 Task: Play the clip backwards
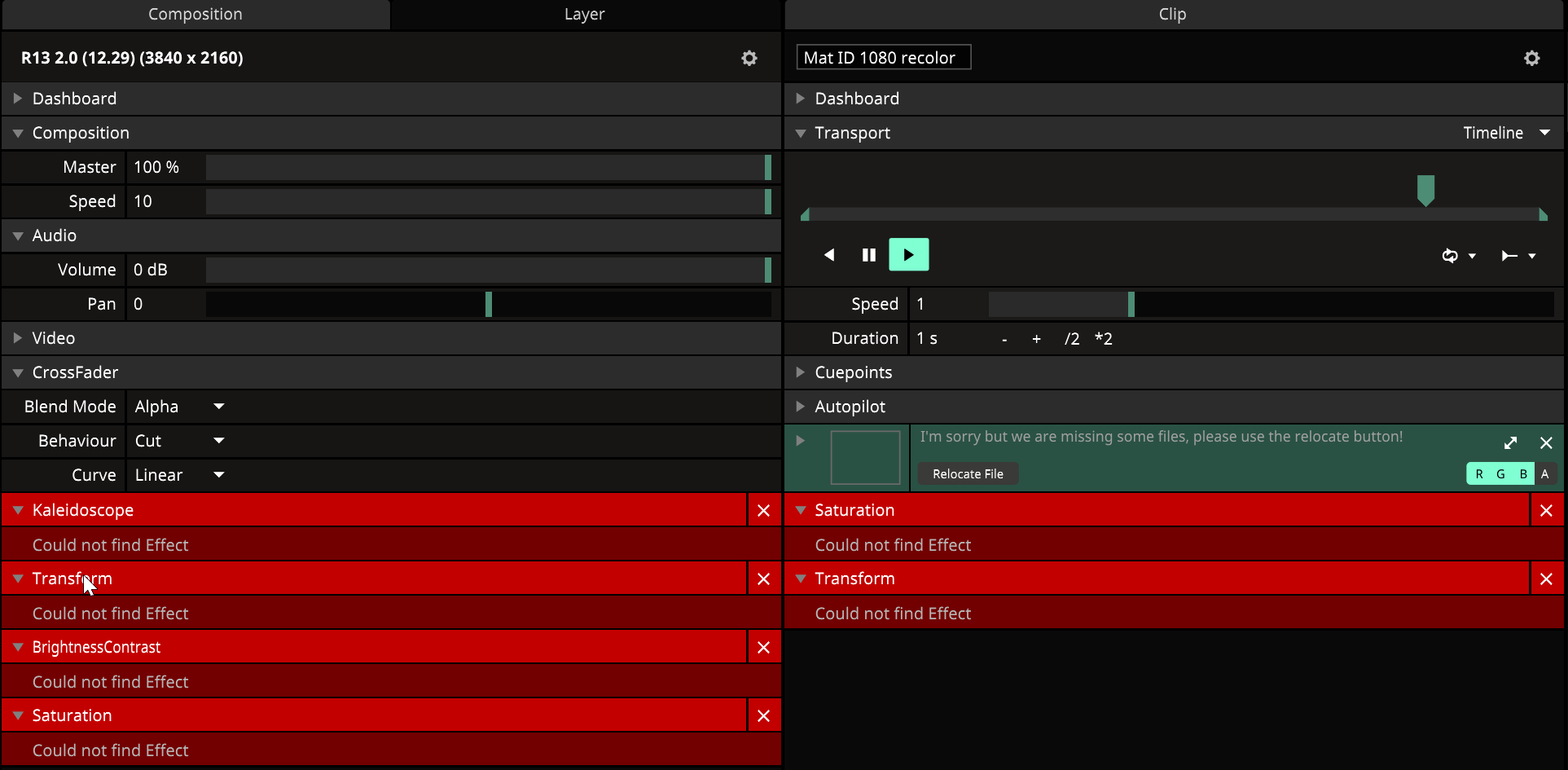(829, 255)
